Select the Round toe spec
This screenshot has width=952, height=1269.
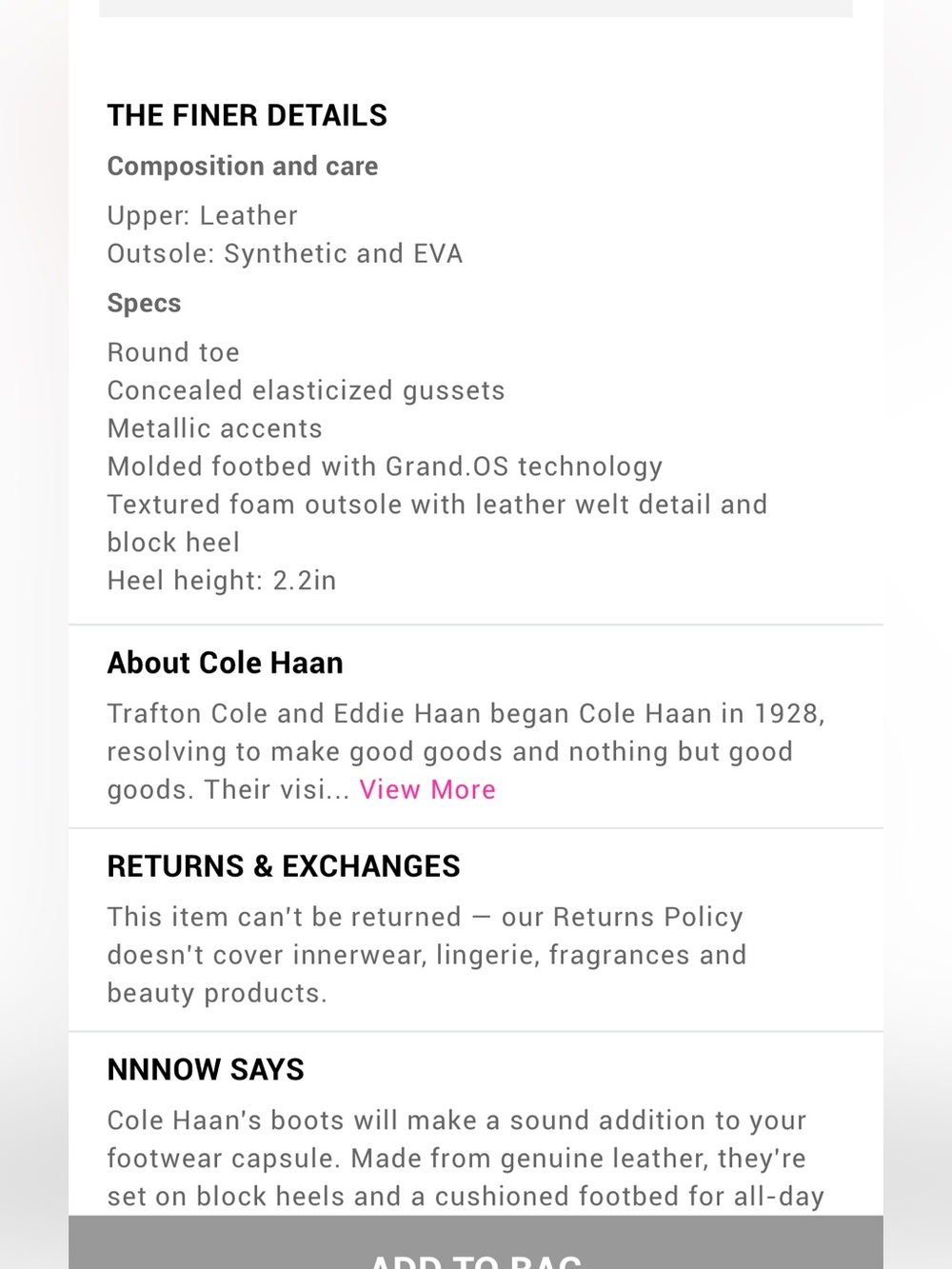(x=173, y=352)
